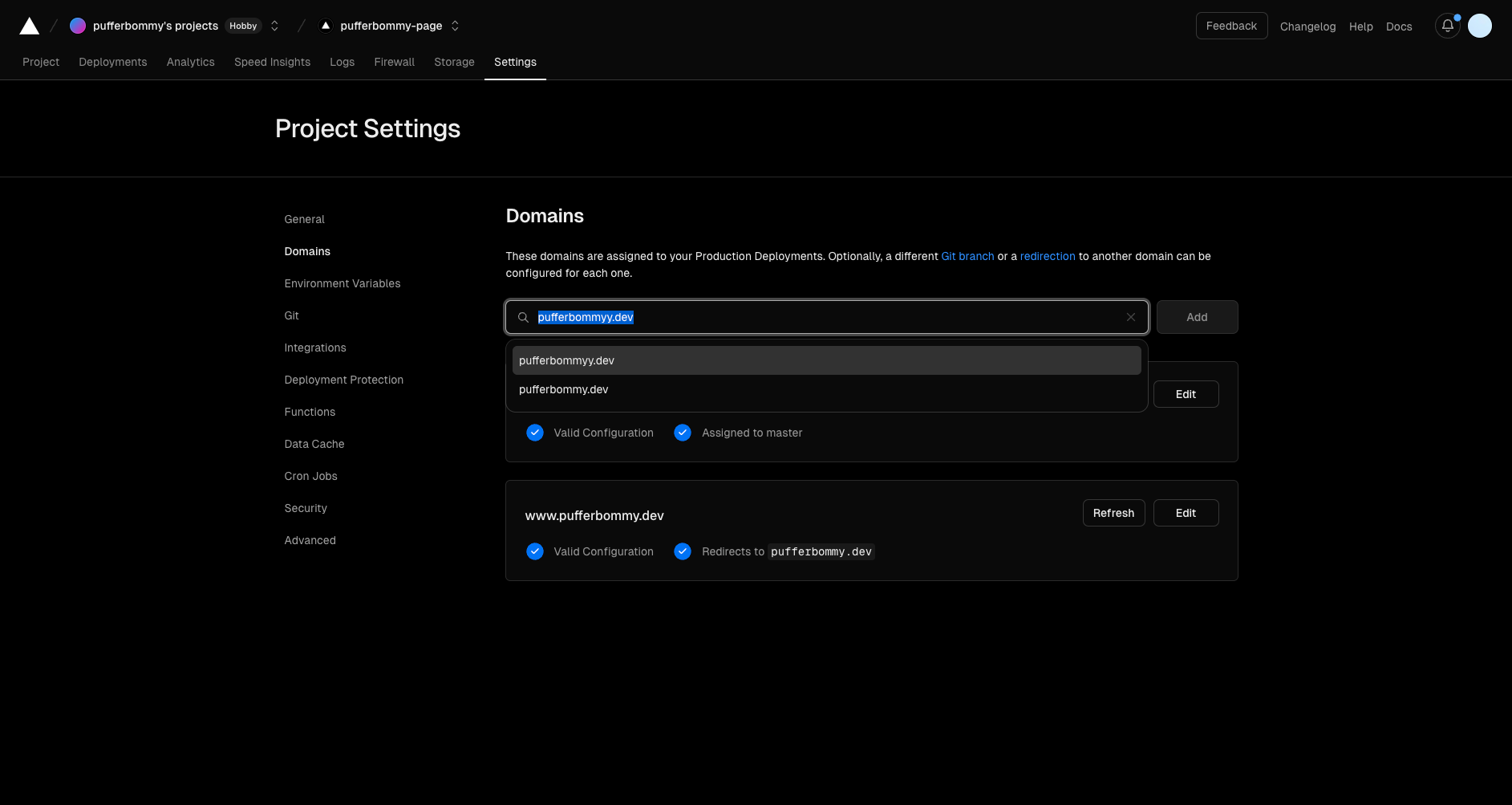
Task: Click the Assigned to master label
Action: [752, 433]
